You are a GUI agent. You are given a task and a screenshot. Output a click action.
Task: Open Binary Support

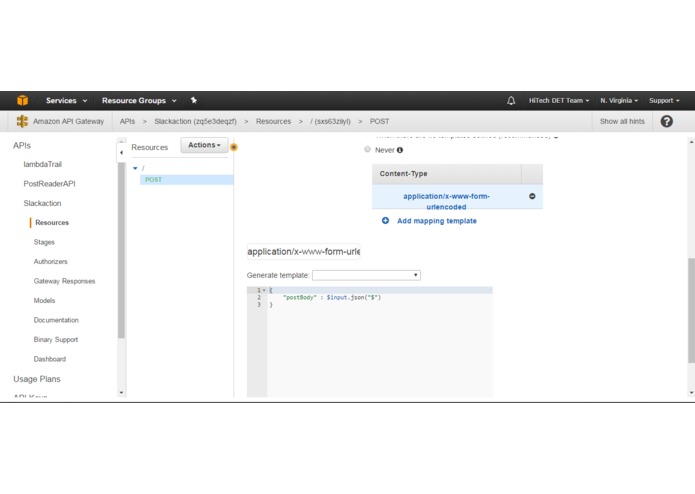56,340
